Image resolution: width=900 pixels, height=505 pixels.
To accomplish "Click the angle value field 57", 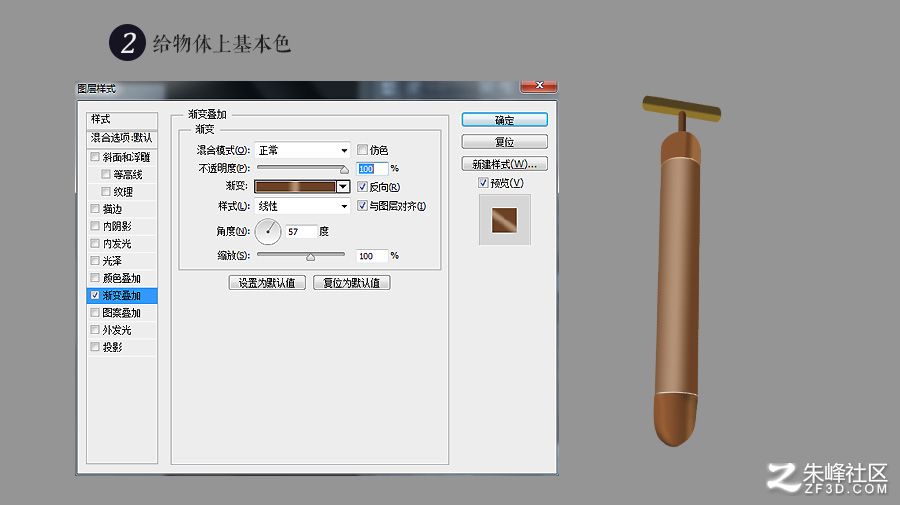I will pyautogui.click(x=301, y=231).
